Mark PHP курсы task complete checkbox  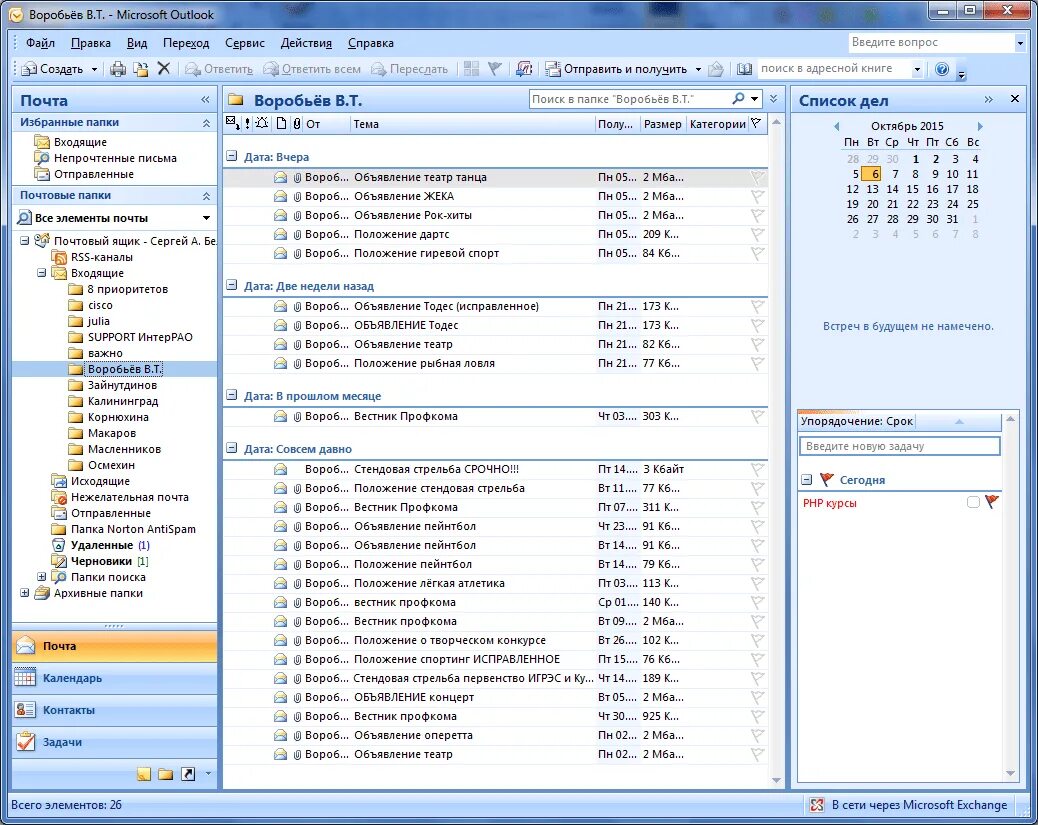pyautogui.click(x=972, y=503)
